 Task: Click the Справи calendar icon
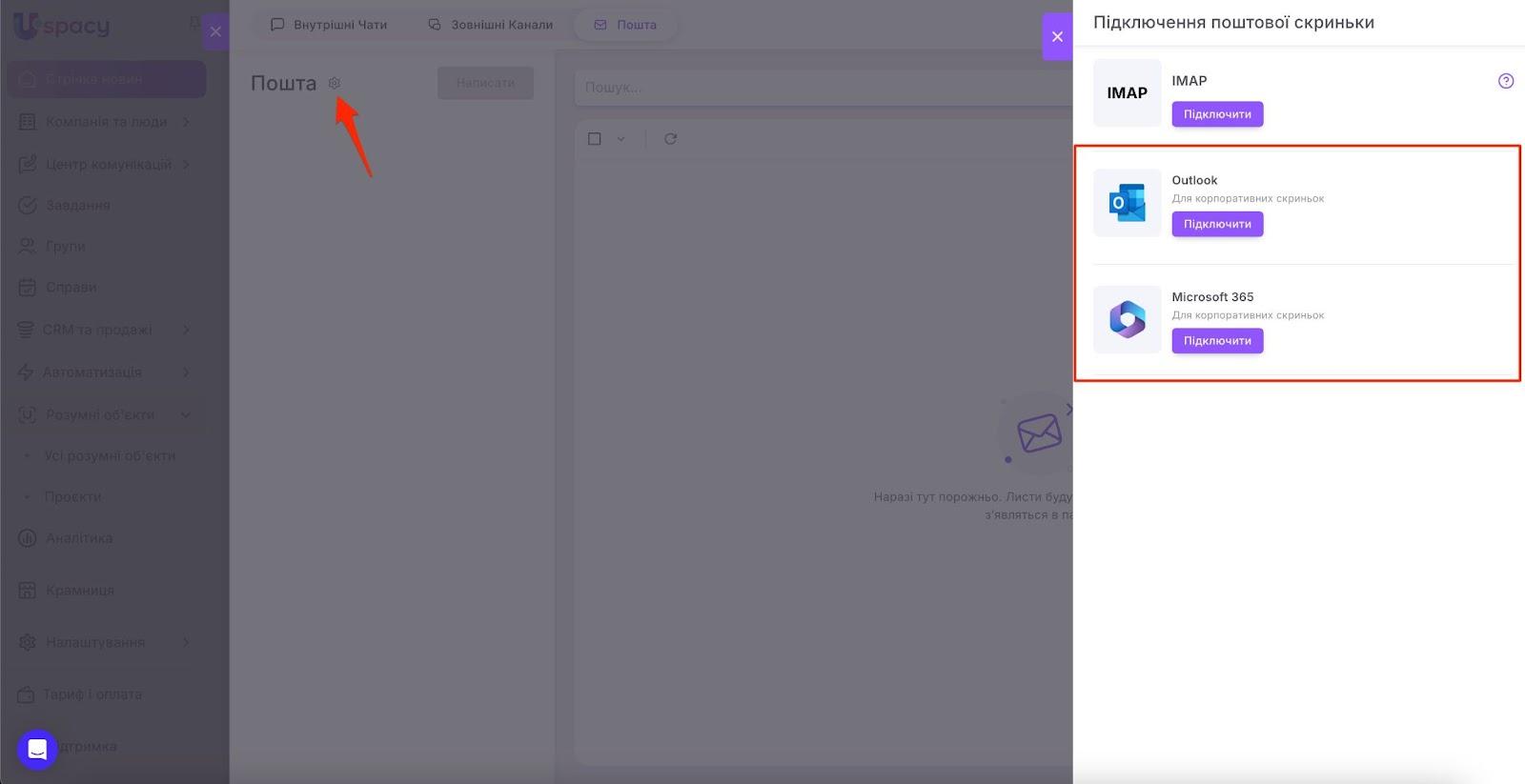[27, 287]
